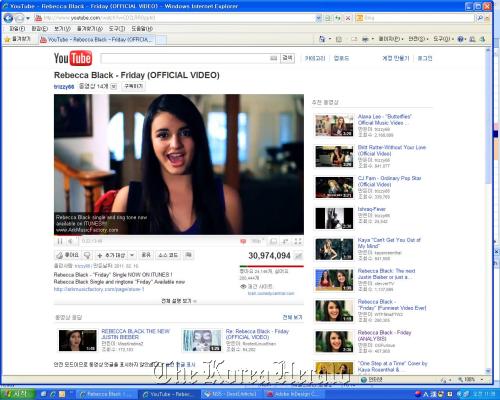Open the Re: Rebecca Black Friday response video

257,334
